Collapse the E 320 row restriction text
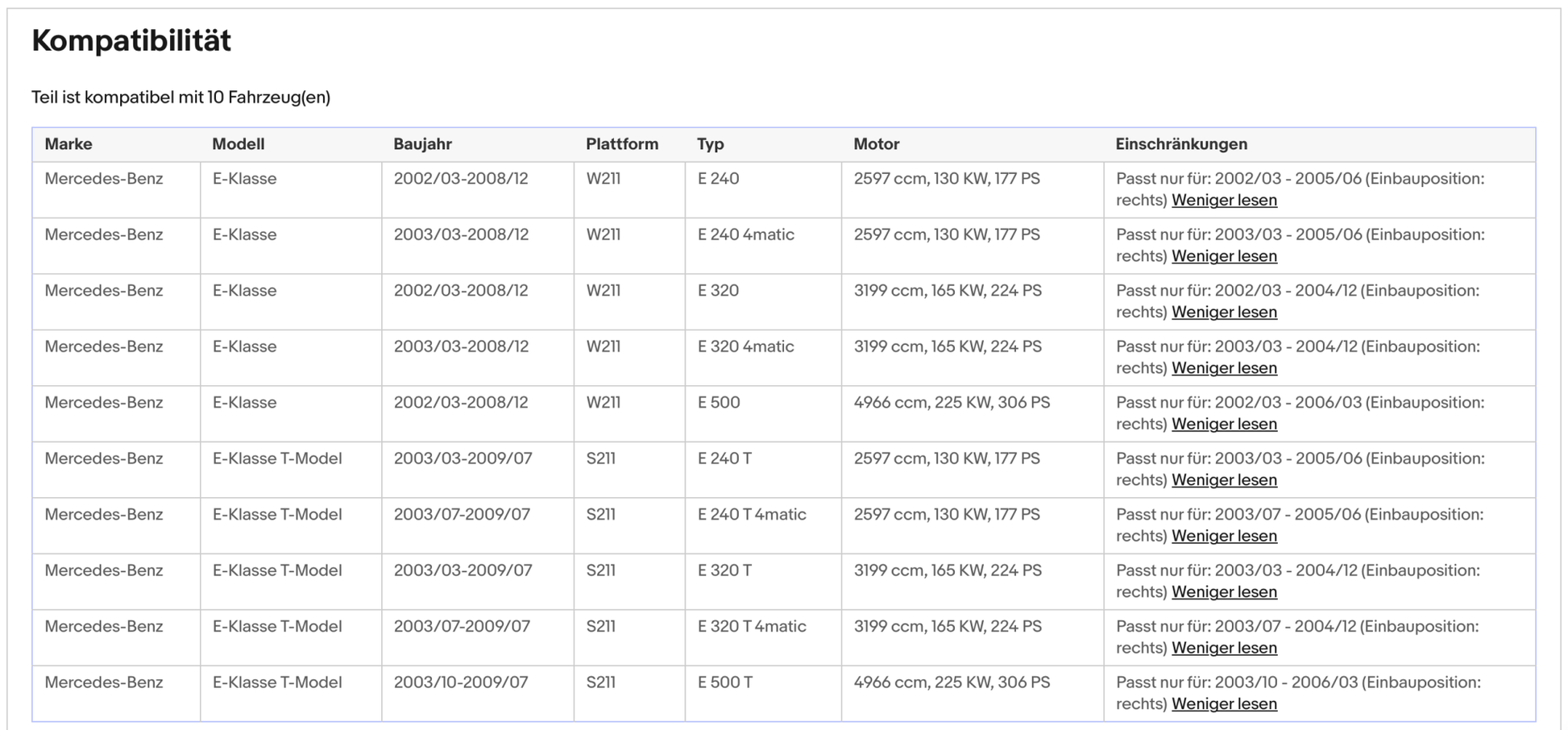This screenshot has height=730, width=1568. (x=1223, y=312)
